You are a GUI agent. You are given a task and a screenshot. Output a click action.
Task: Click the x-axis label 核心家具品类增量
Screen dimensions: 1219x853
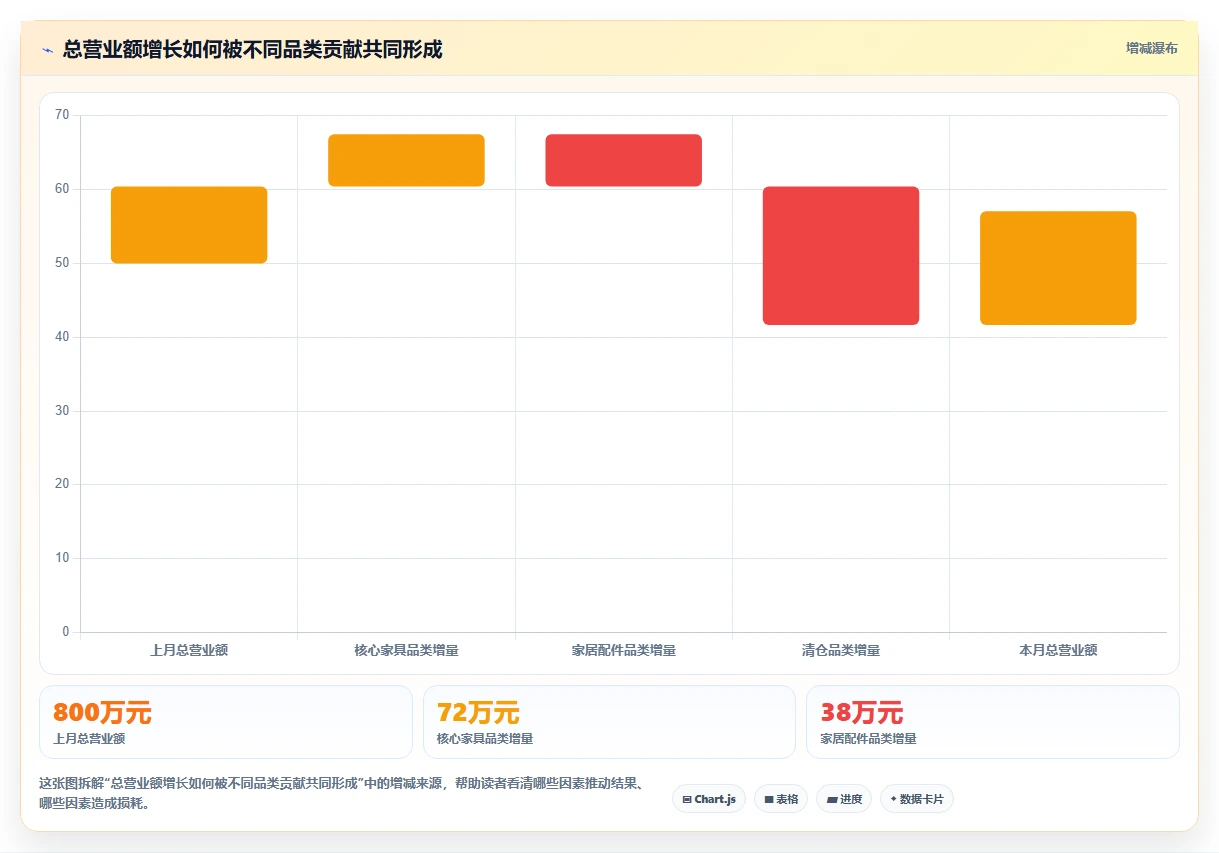click(x=406, y=650)
